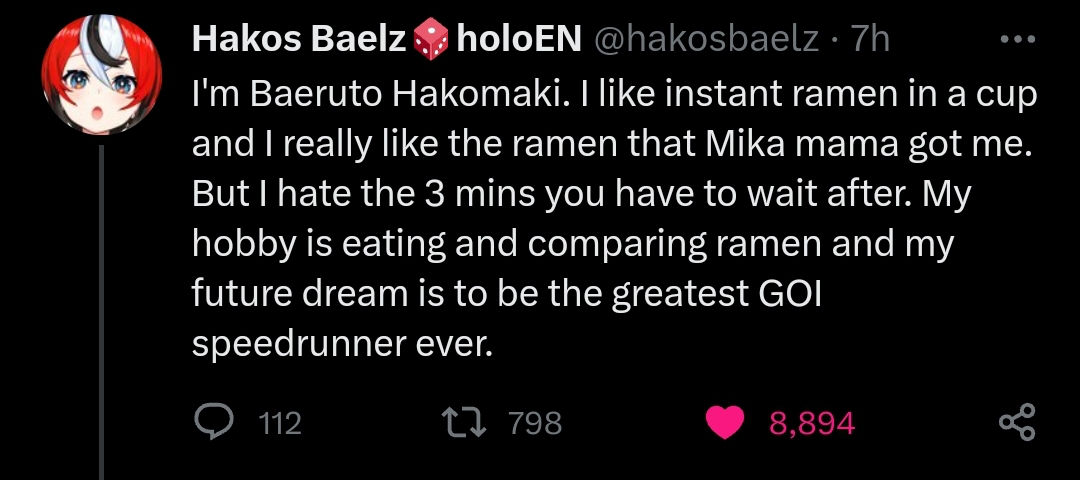Screen dimensions: 1080x480
Task: View likes via the 8,894 count
Action: [x=812, y=424]
